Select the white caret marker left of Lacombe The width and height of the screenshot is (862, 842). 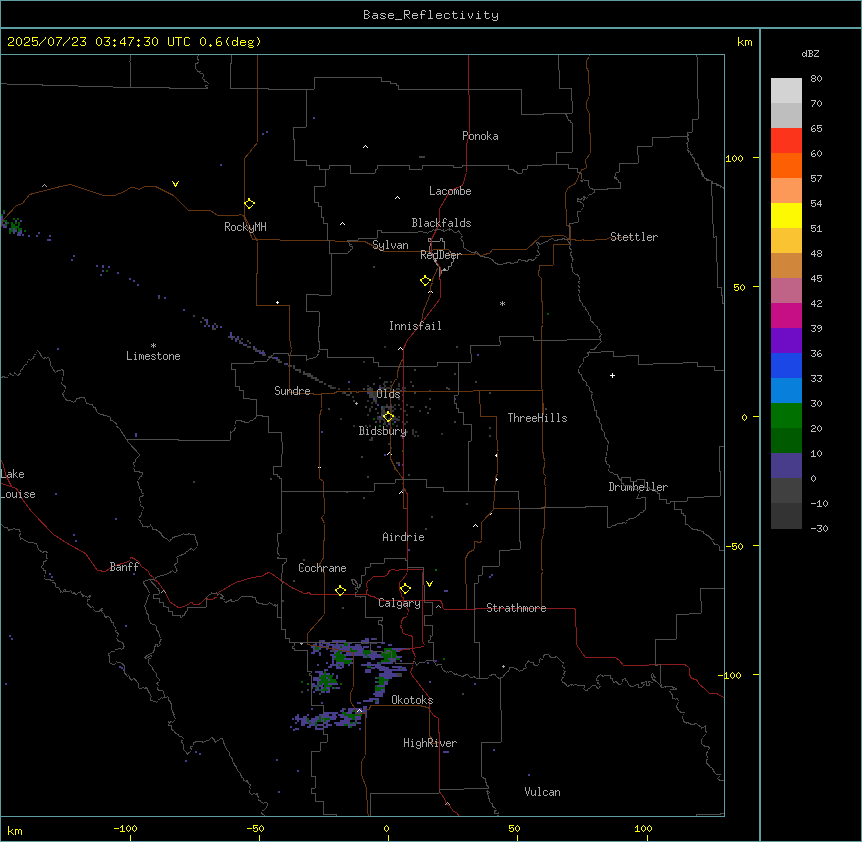click(397, 197)
